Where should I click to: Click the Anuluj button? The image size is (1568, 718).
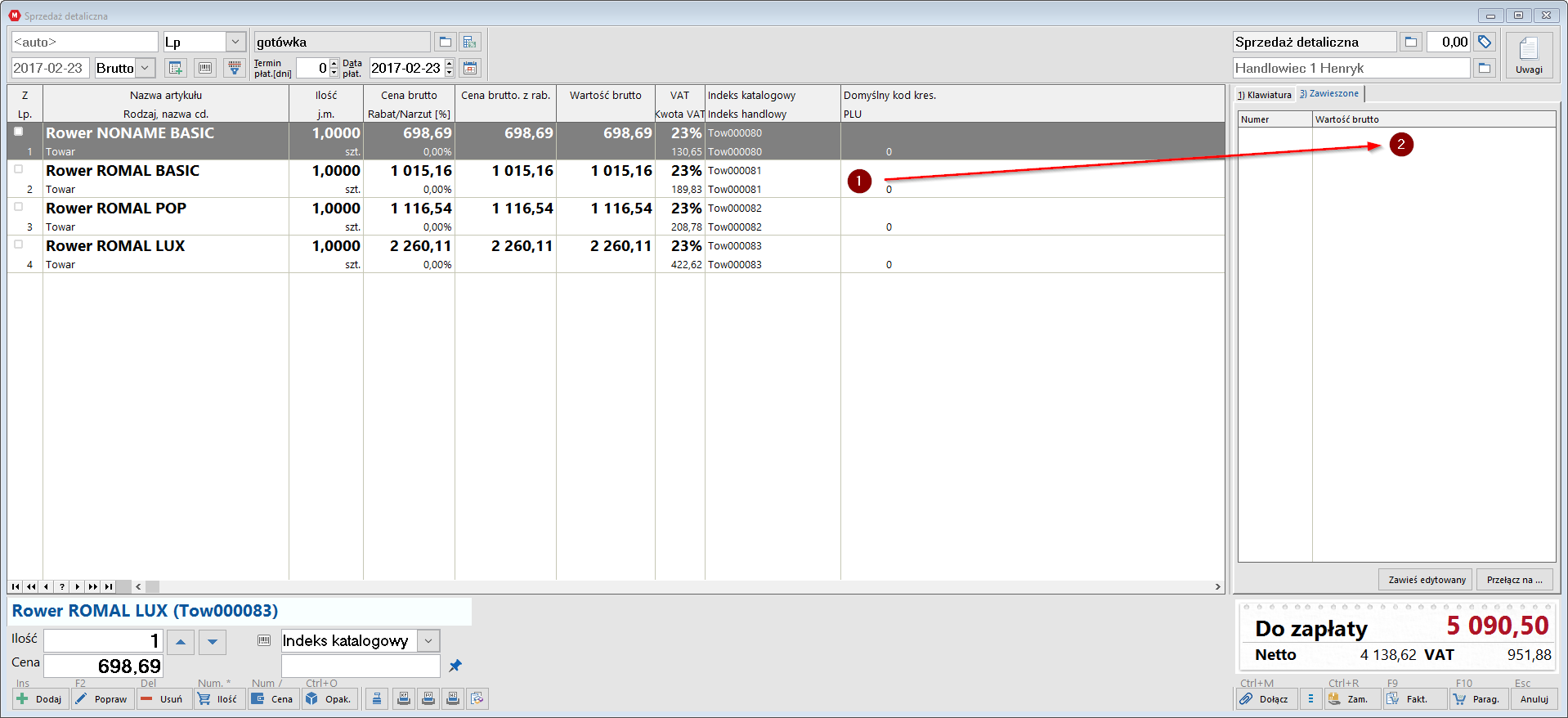point(1534,698)
